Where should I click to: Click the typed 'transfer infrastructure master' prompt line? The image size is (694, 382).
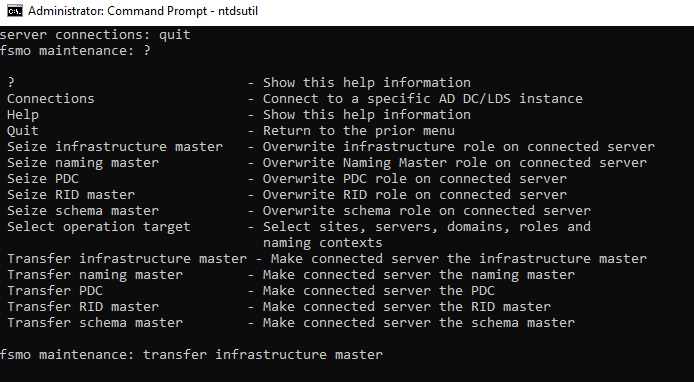tap(191, 355)
